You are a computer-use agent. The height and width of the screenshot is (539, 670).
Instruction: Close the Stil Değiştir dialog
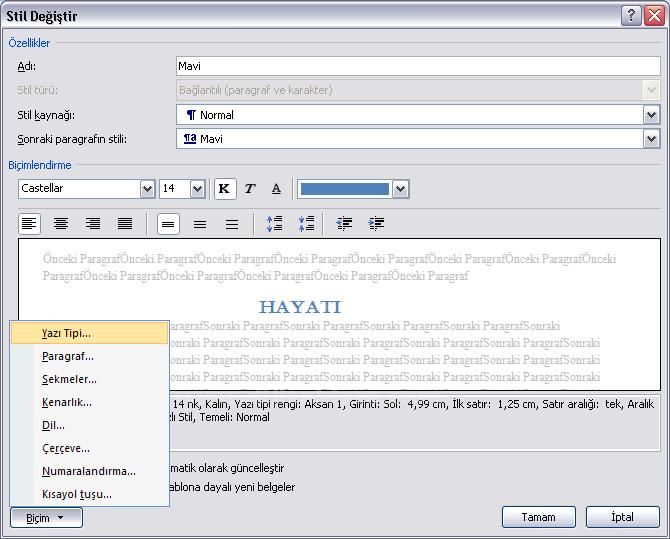(x=655, y=16)
